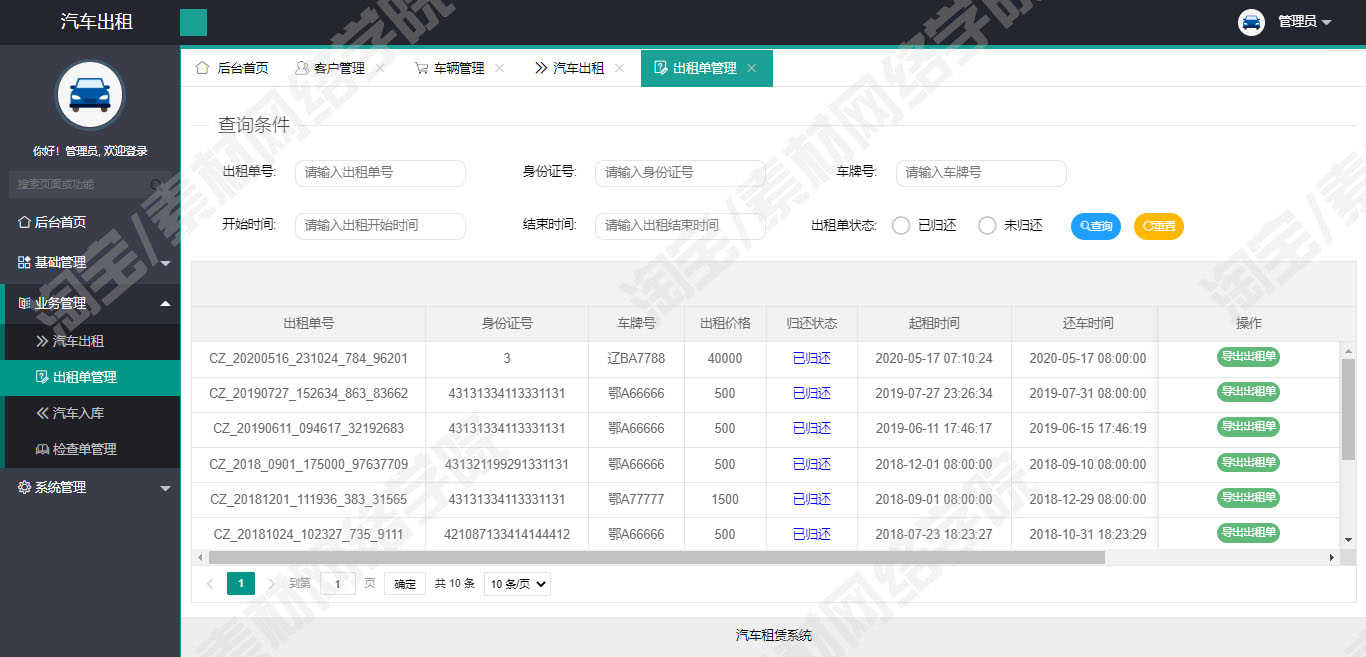Screen dimensions: 1366x657
Task: Open the 管理员 dropdown in header
Action: click(x=1304, y=22)
